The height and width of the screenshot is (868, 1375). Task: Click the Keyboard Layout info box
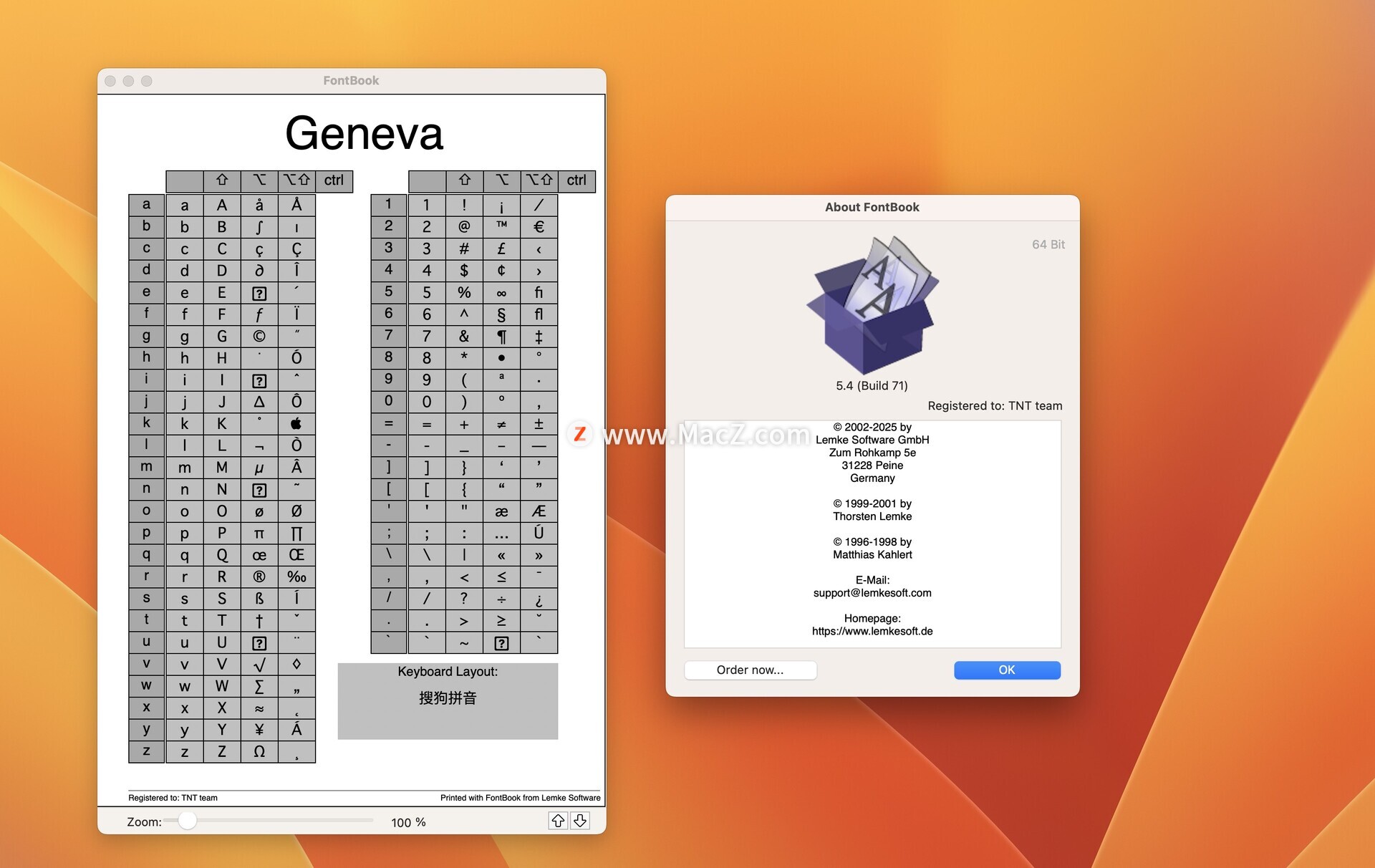(448, 701)
